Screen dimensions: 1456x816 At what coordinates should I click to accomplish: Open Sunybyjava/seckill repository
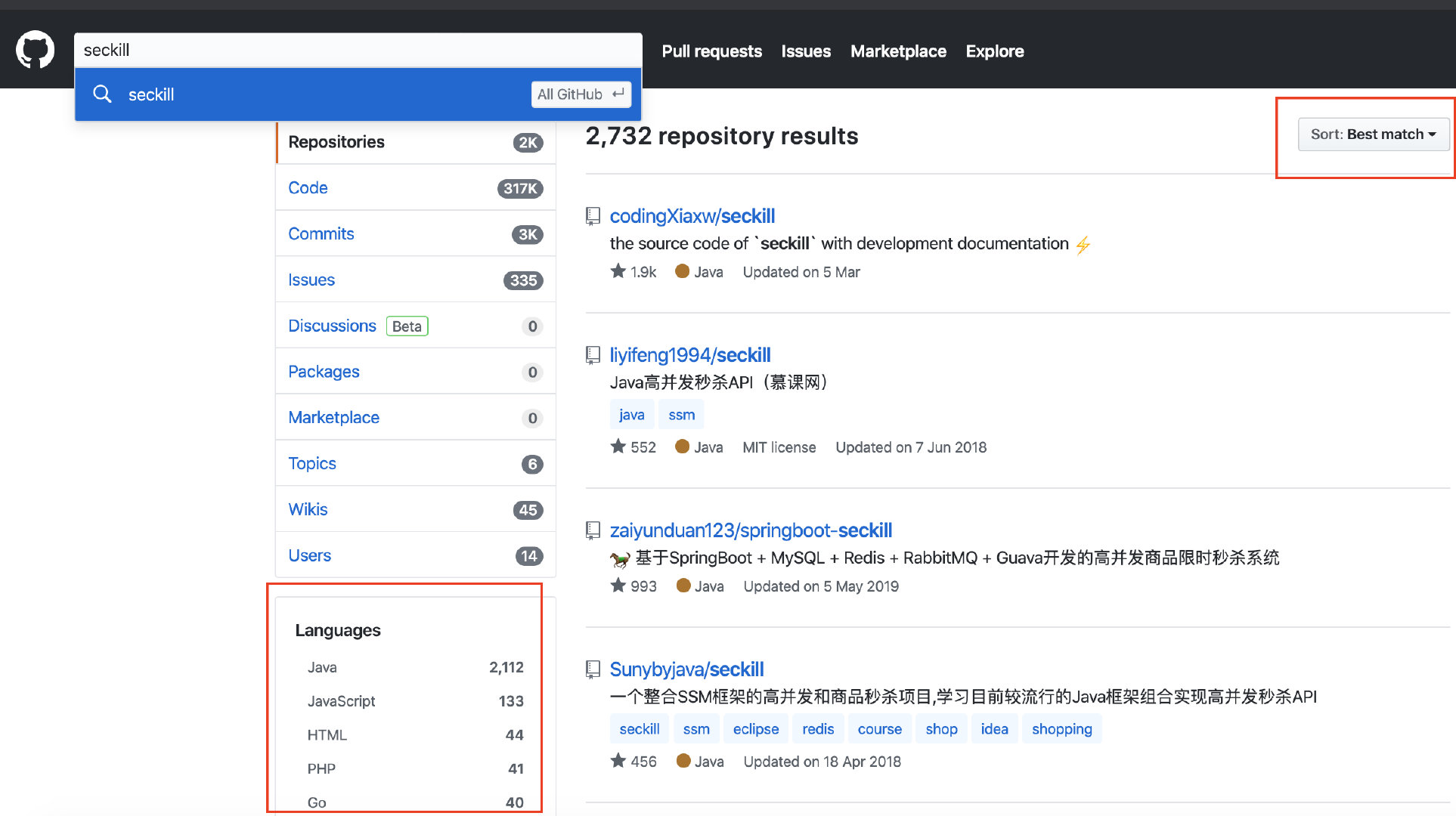[x=686, y=669]
